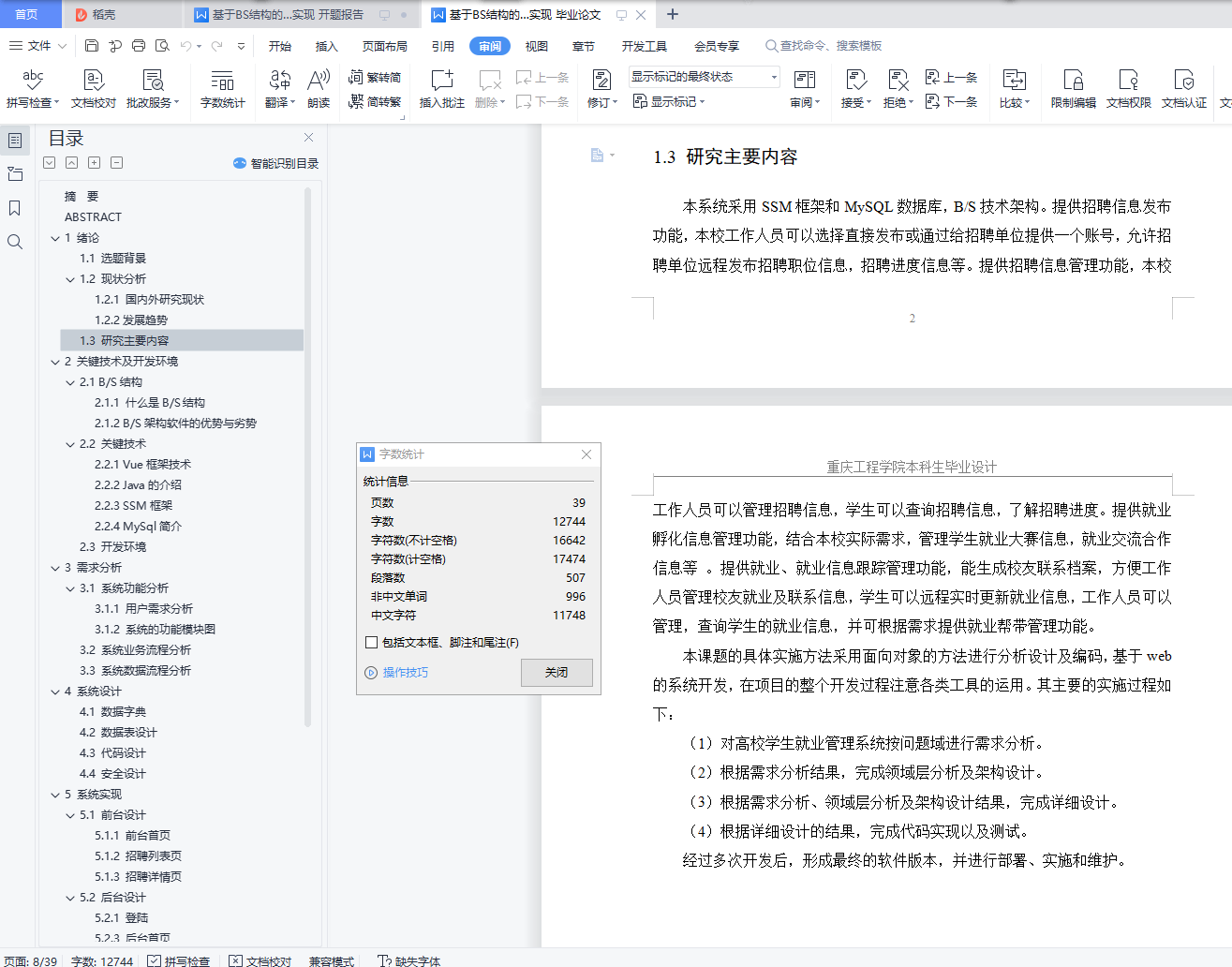Toggle 文档校对 in the status bar

[260, 960]
